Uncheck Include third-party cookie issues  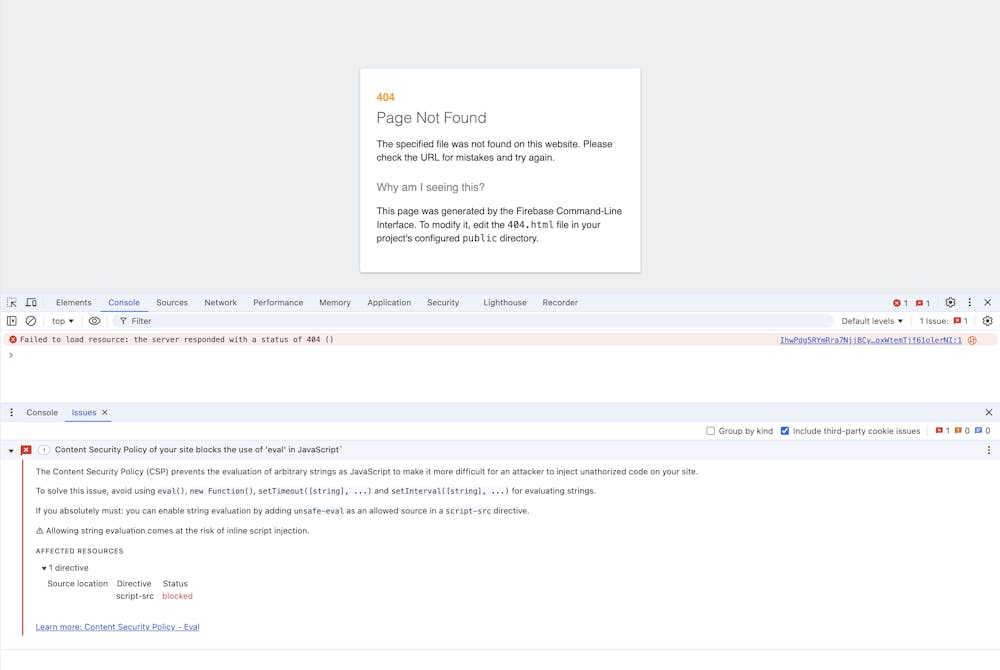tap(785, 431)
